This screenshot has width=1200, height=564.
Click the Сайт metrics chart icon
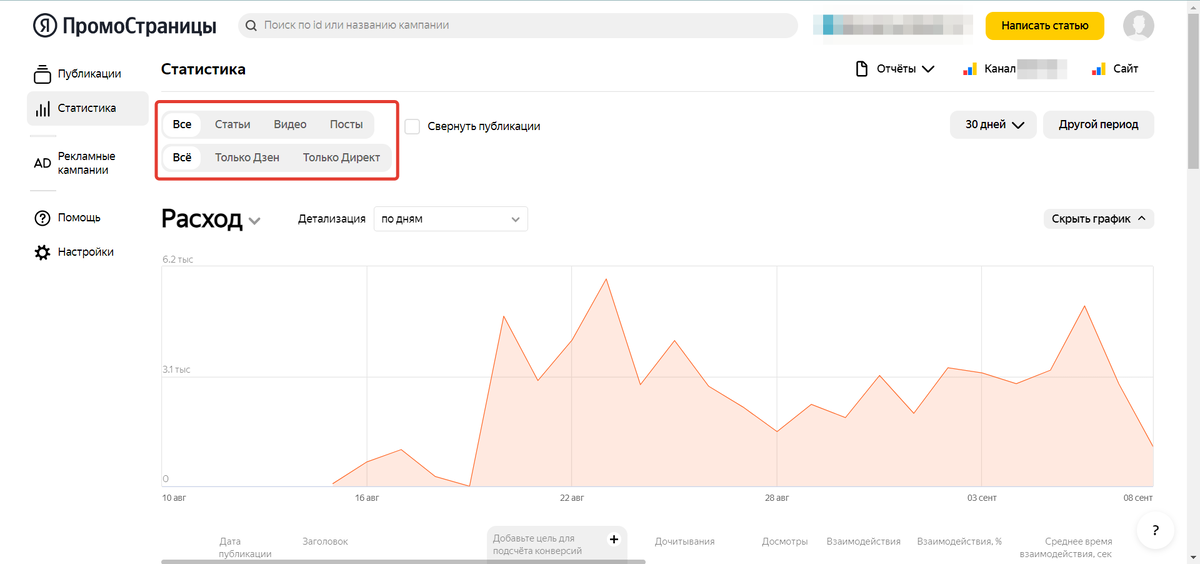click(1097, 69)
